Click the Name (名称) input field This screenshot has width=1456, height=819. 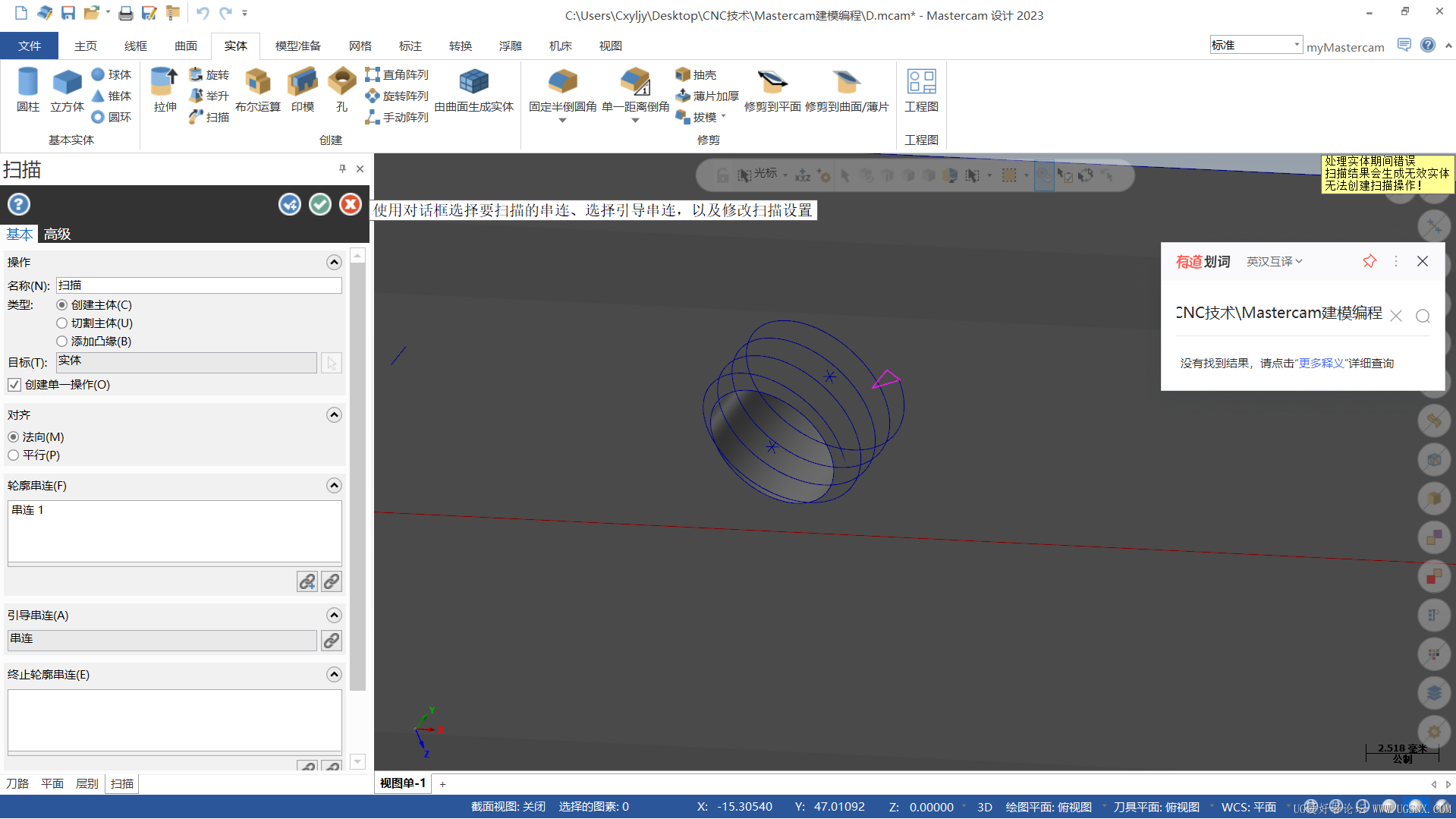pyautogui.click(x=199, y=285)
